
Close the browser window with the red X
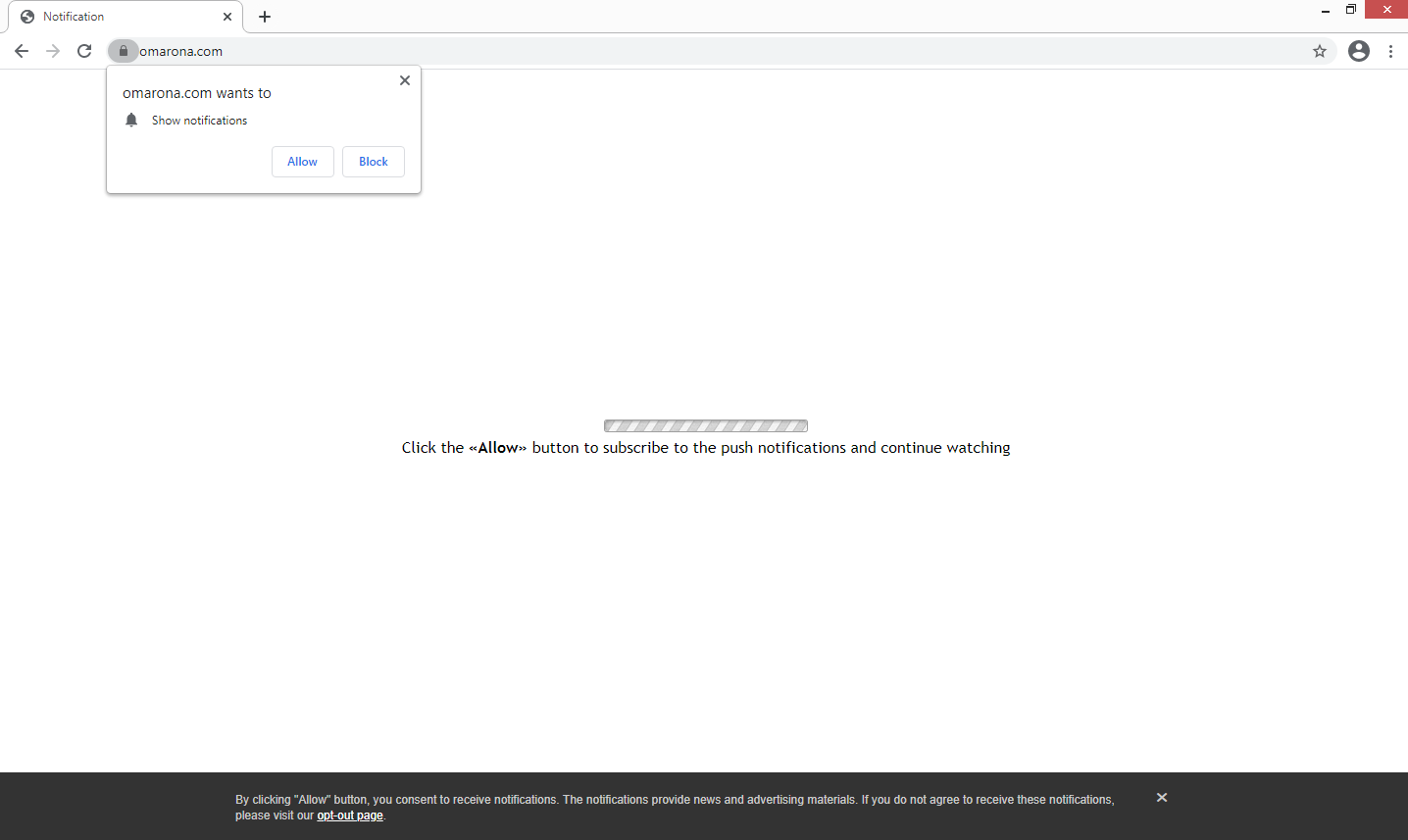1386,10
